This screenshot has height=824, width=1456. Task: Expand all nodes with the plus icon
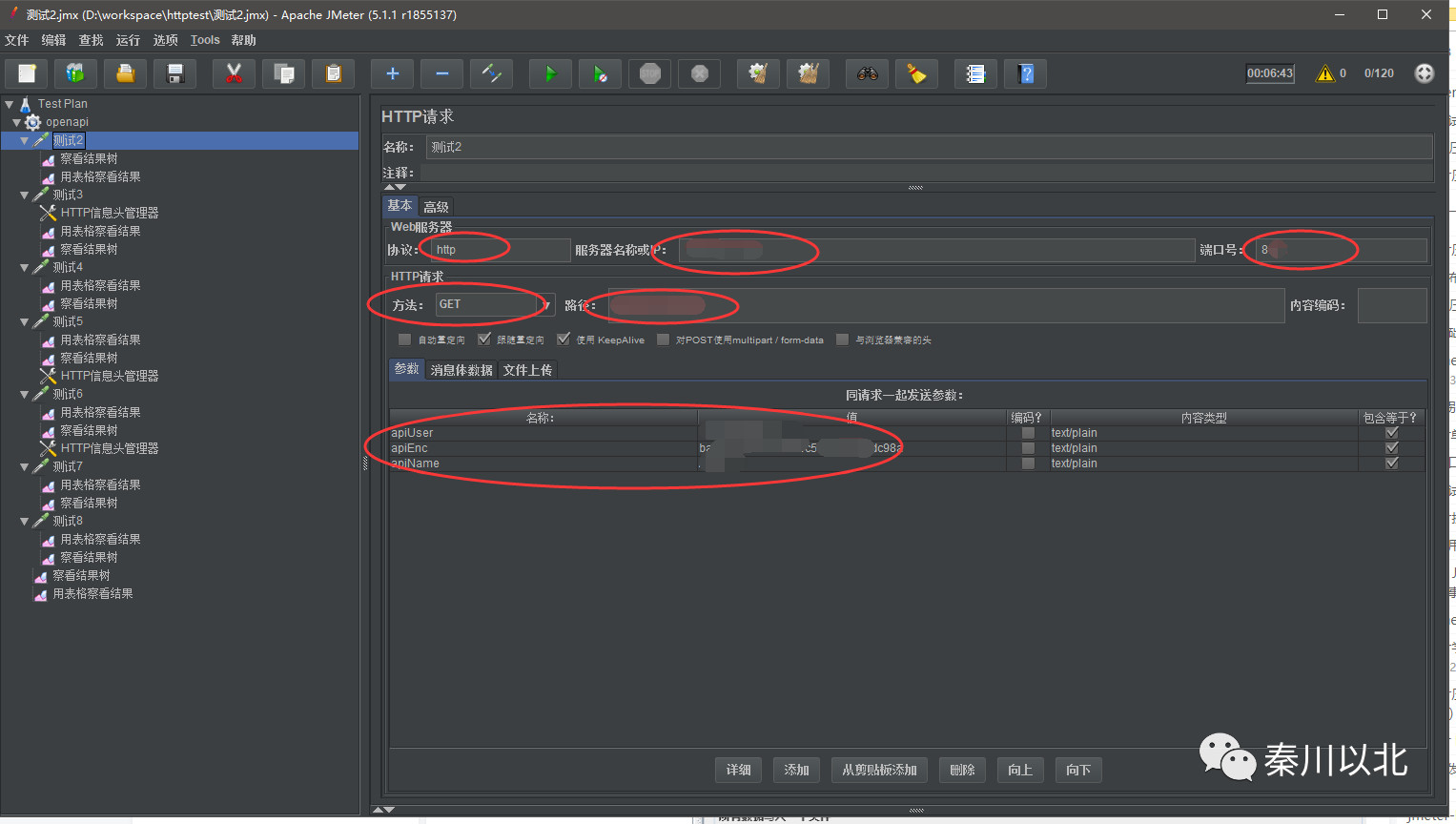click(392, 73)
